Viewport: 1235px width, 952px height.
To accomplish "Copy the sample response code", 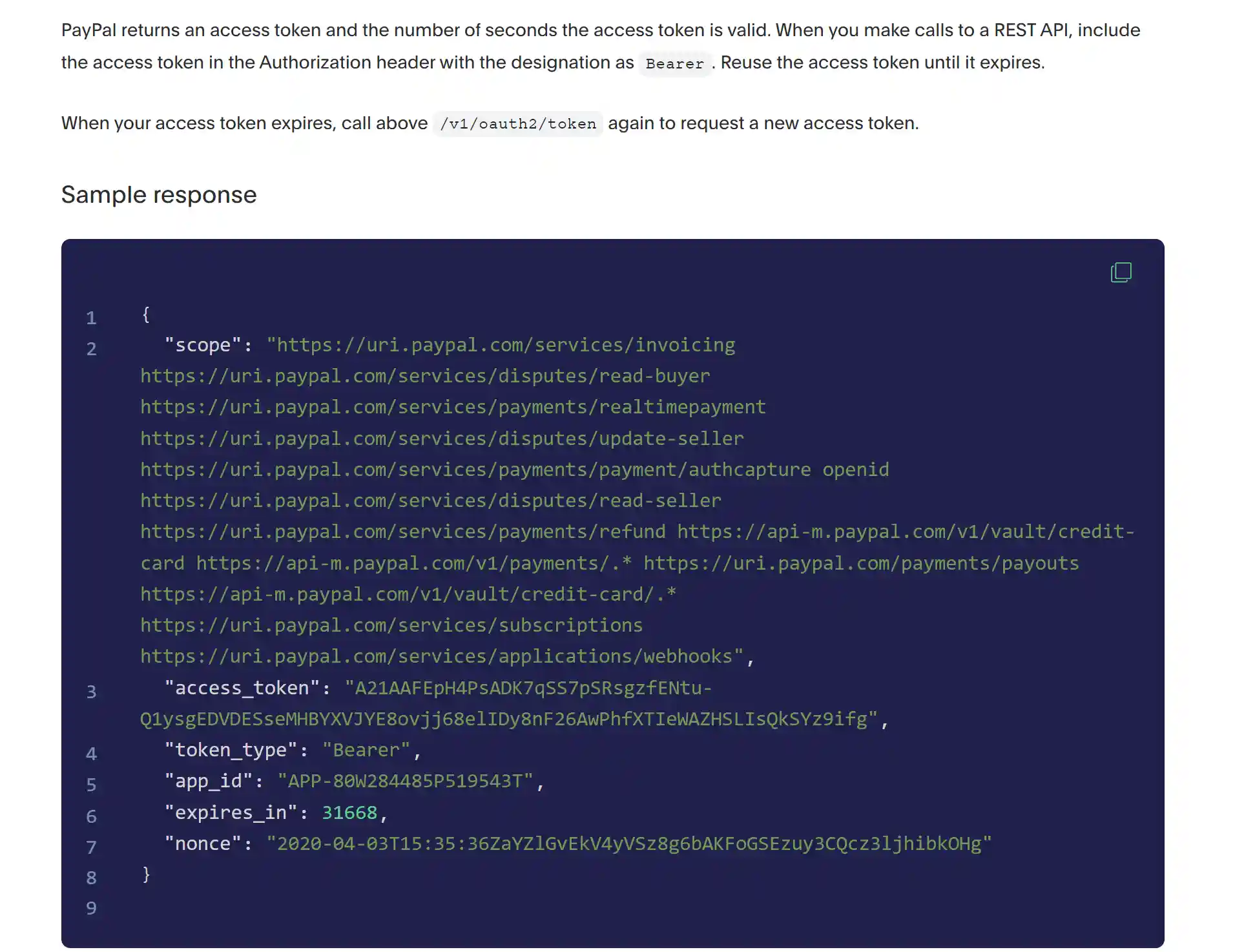I will (x=1121, y=272).
